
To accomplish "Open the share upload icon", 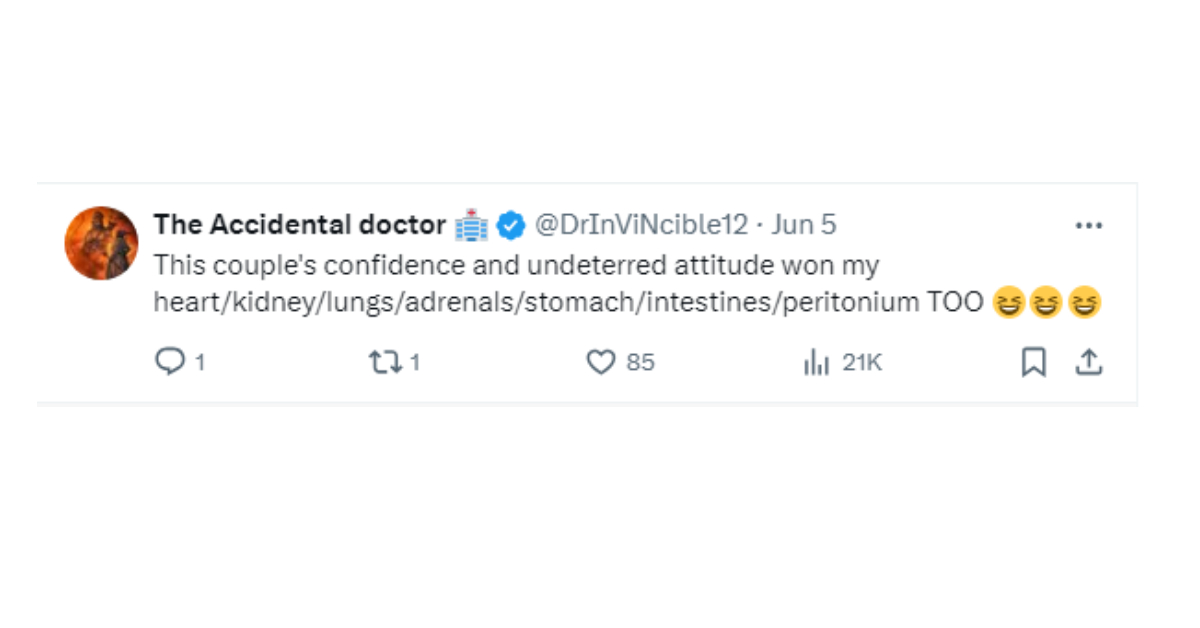I will tap(1088, 362).
